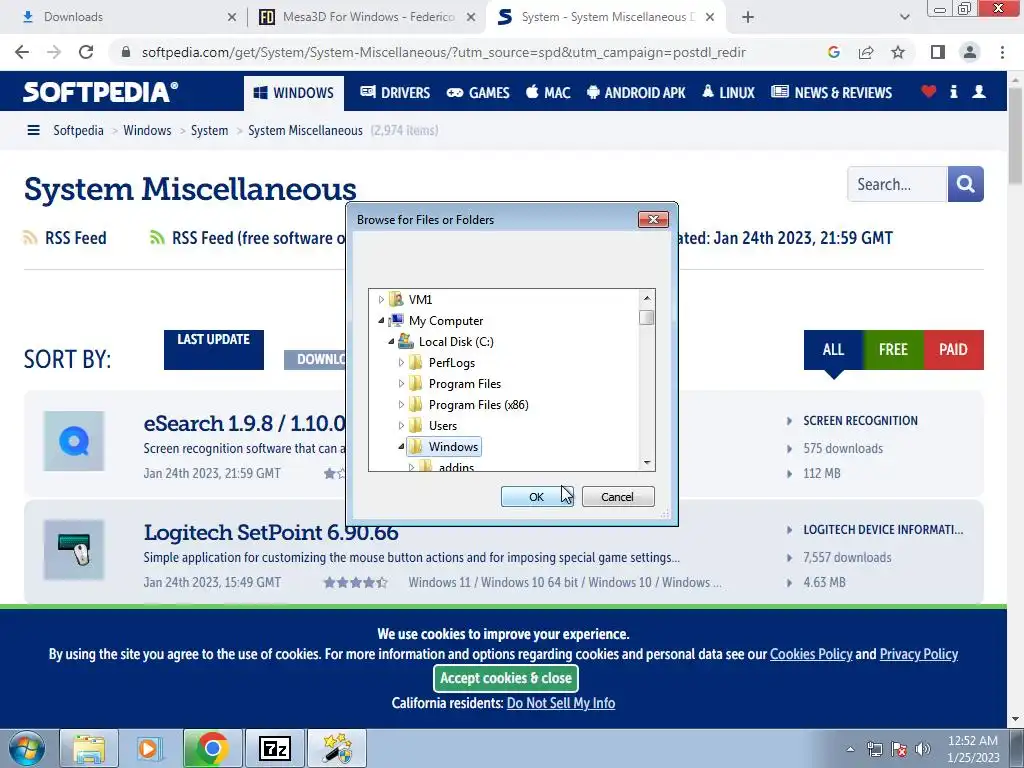1024x768 pixels.
Task: Open the Chrome tab search dropdown
Action: tap(904, 17)
